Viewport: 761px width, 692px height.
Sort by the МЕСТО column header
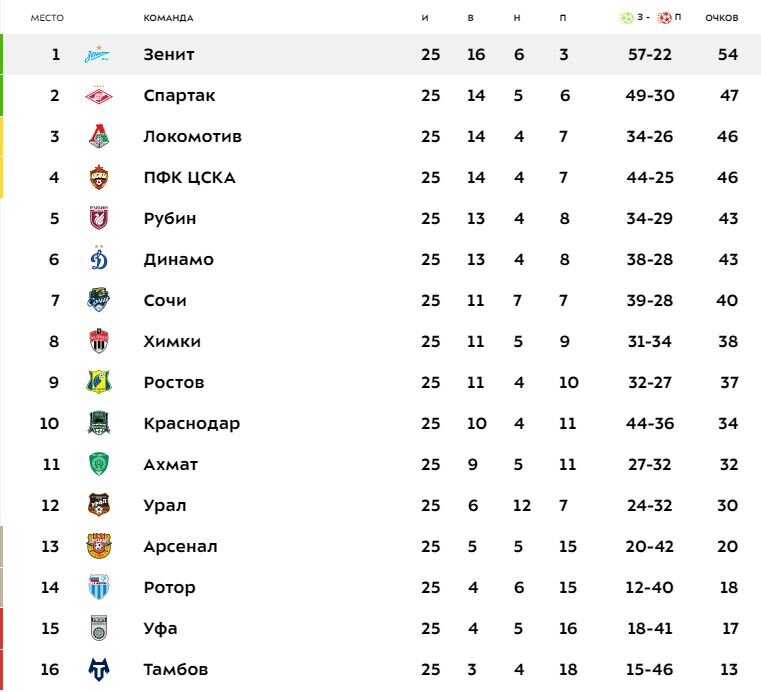(x=47, y=18)
